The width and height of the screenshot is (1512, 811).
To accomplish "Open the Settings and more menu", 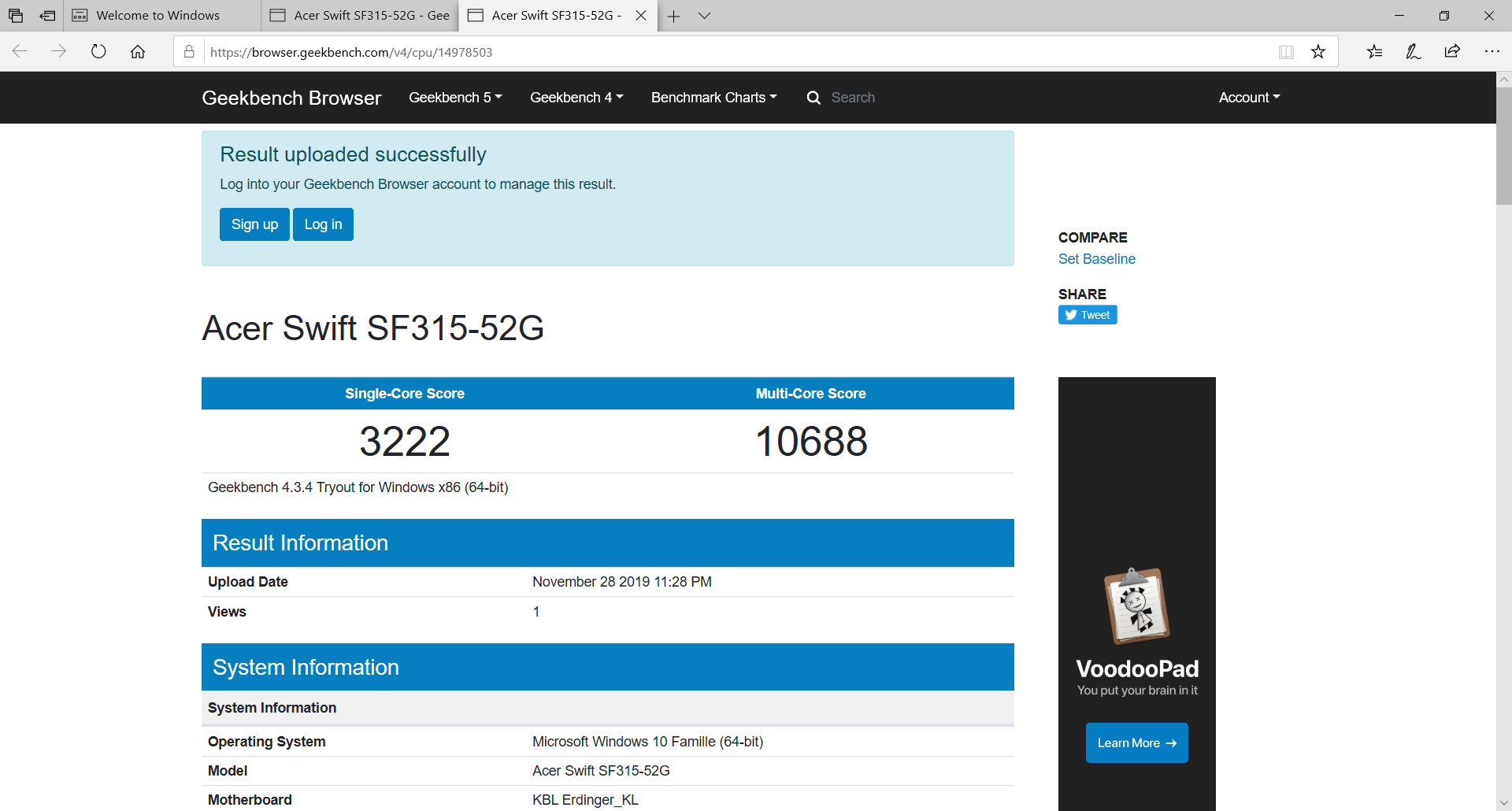I will [x=1492, y=52].
